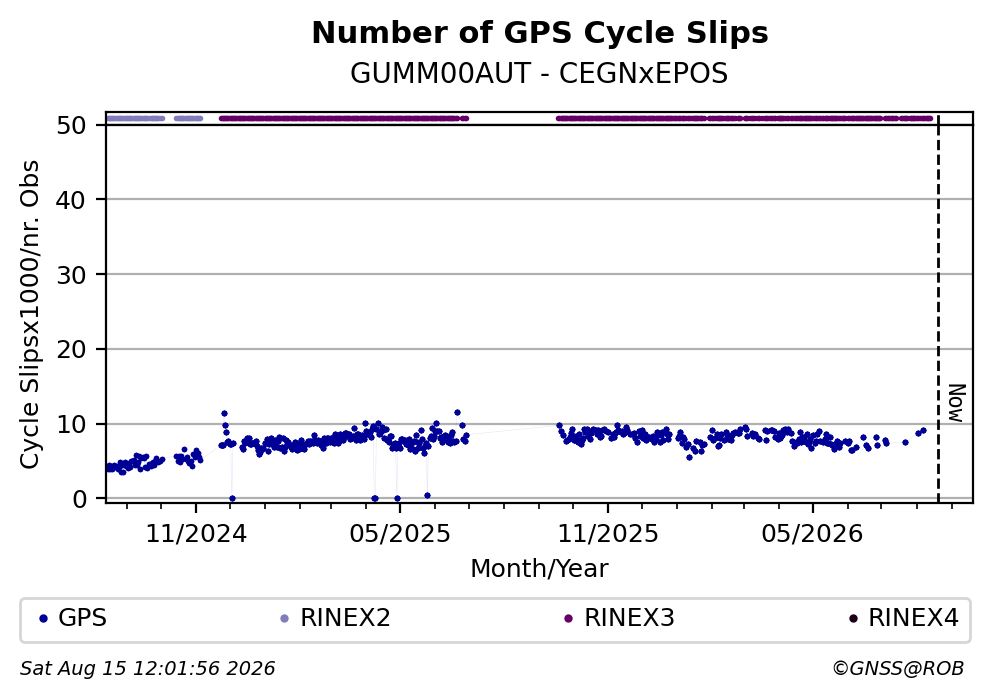Screen dimensions: 992x699
Task: Select the 'RINEX2' legend label
Action: pos(345,618)
